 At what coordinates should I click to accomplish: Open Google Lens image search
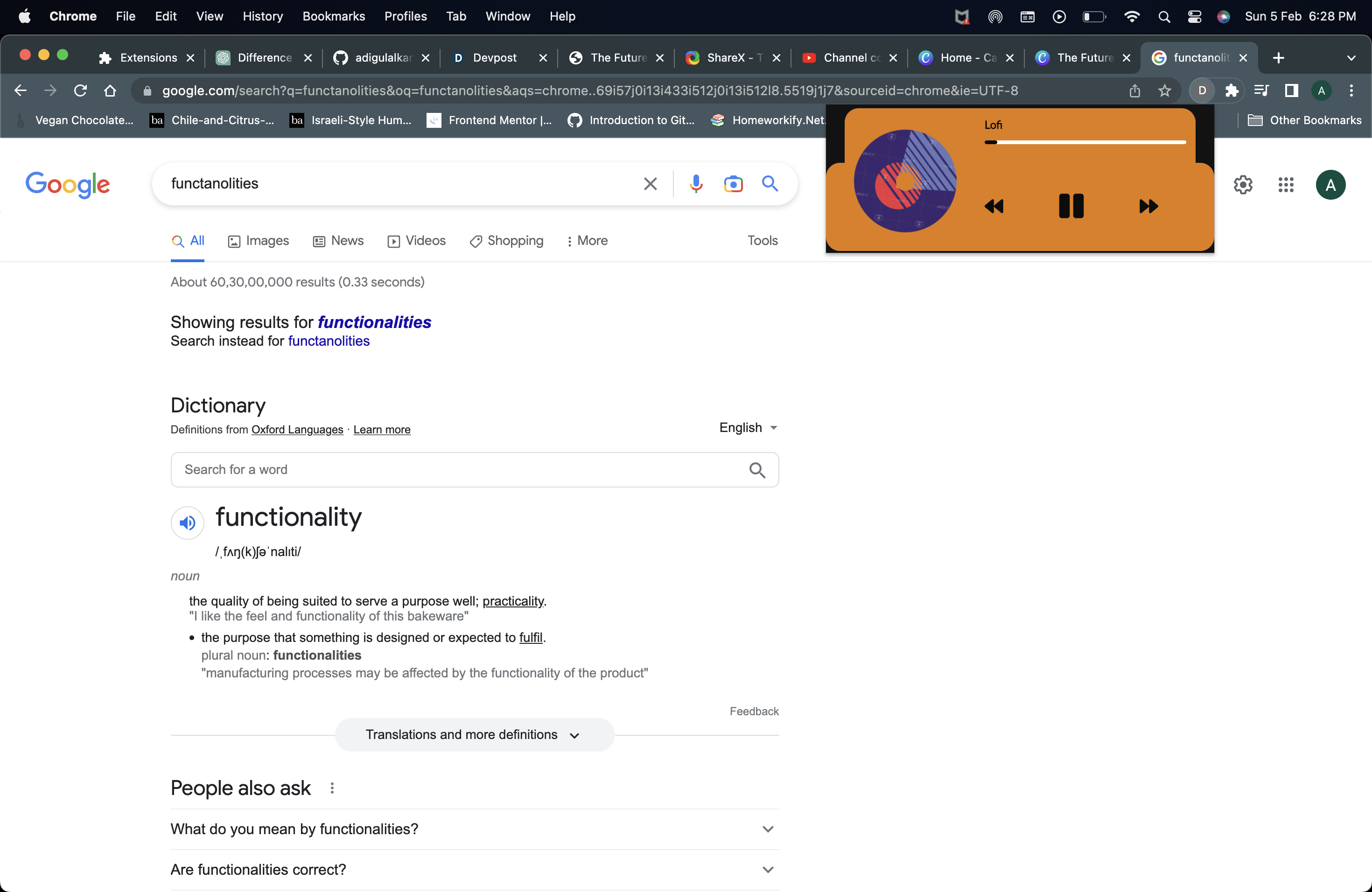(x=733, y=184)
